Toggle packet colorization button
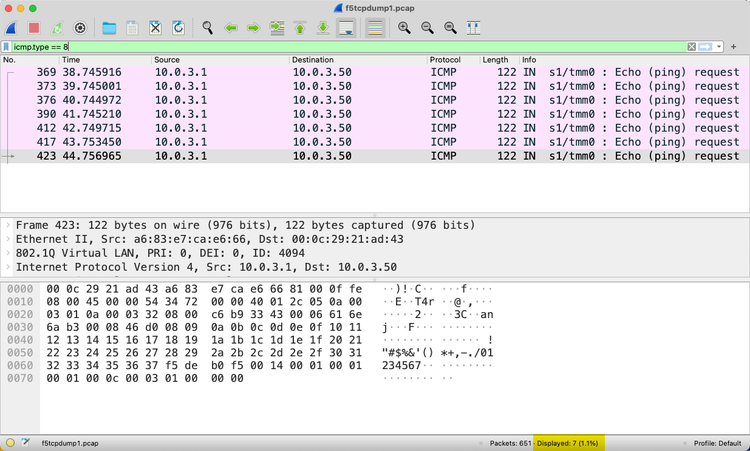Screen dimensions: 750x451 pos(375,28)
